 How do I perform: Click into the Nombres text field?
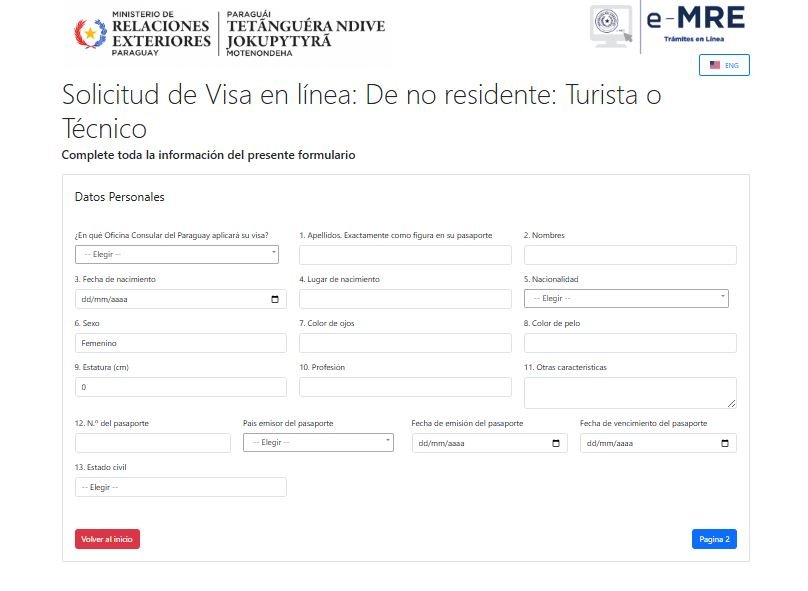pos(630,255)
